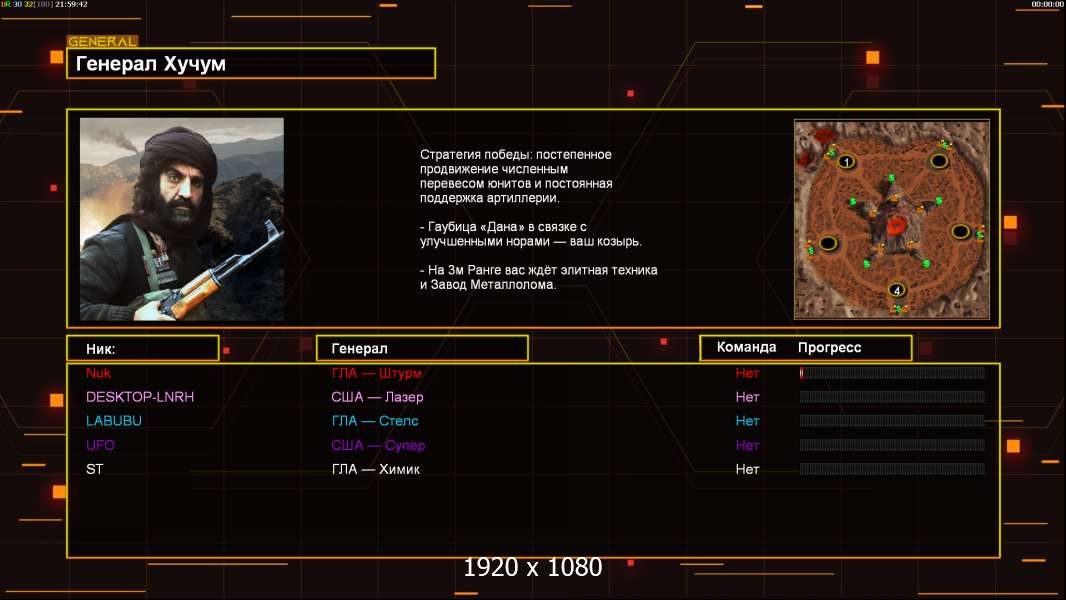
Task: Click the 'Команда' column header
Action: click(746, 347)
